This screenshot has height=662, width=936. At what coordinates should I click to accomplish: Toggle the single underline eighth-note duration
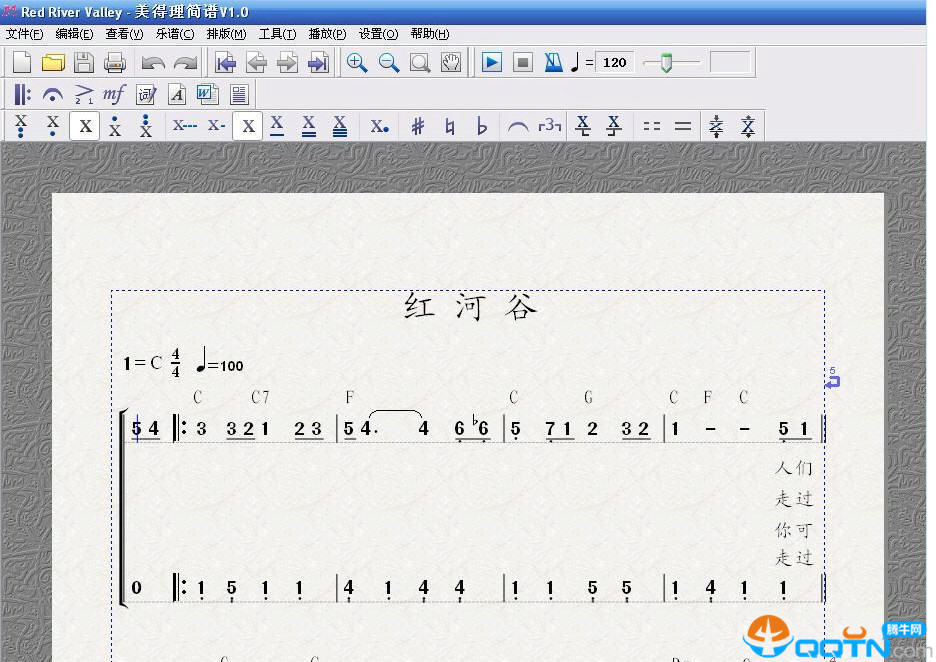[x=277, y=126]
